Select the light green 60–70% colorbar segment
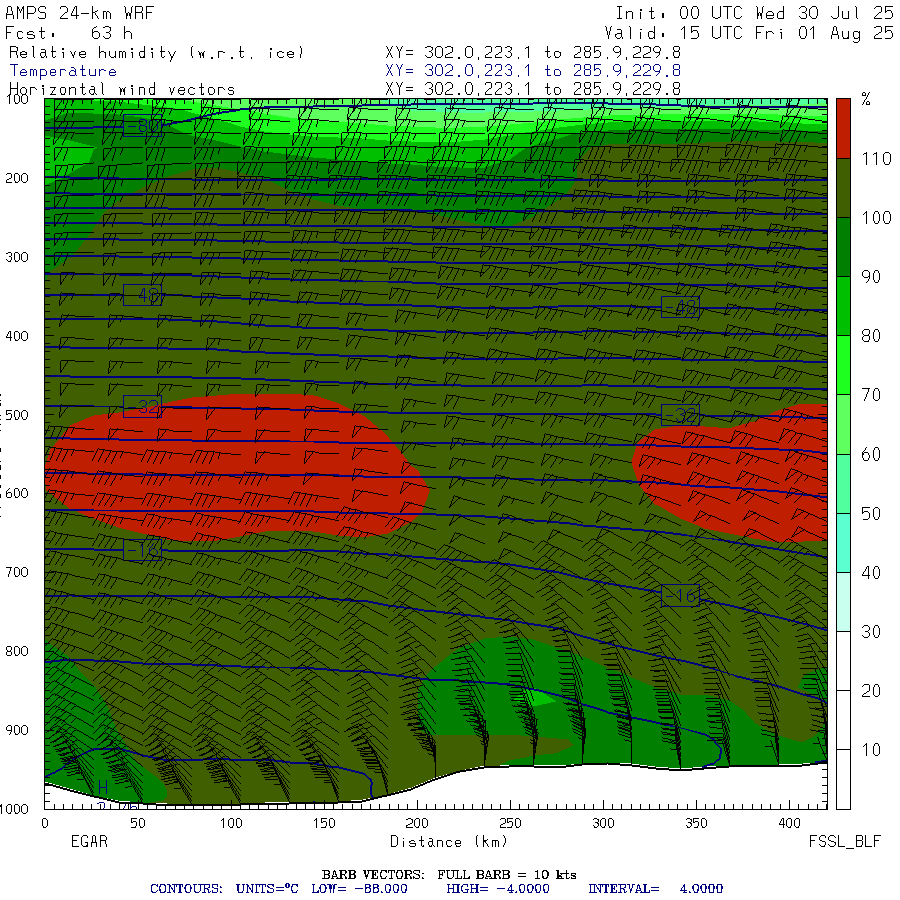The image size is (900, 900). coord(843,425)
